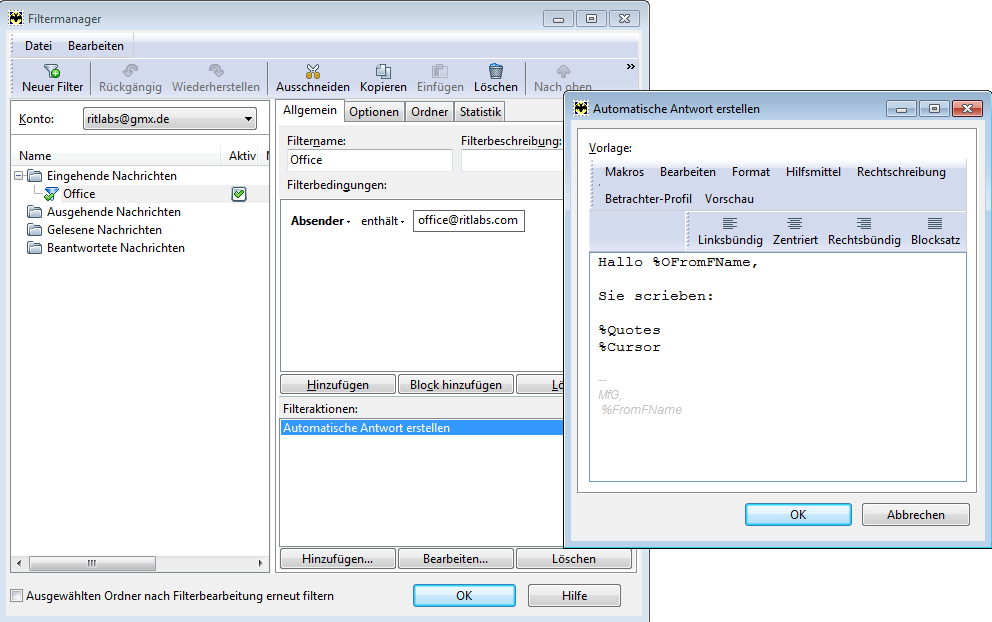Select Eingehende Nachrichten folder
This screenshot has height=622, width=992.
(111, 176)
